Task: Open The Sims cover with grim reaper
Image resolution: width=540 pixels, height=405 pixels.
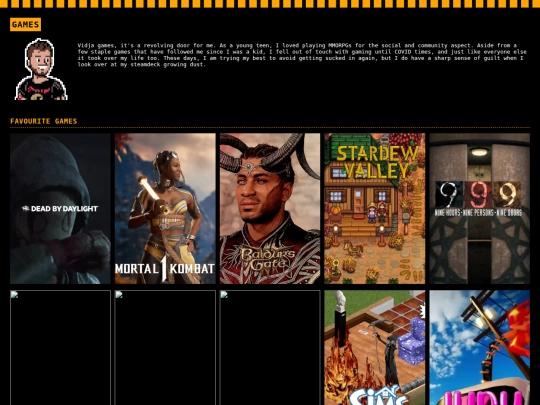Action: [x=375, y=348]
